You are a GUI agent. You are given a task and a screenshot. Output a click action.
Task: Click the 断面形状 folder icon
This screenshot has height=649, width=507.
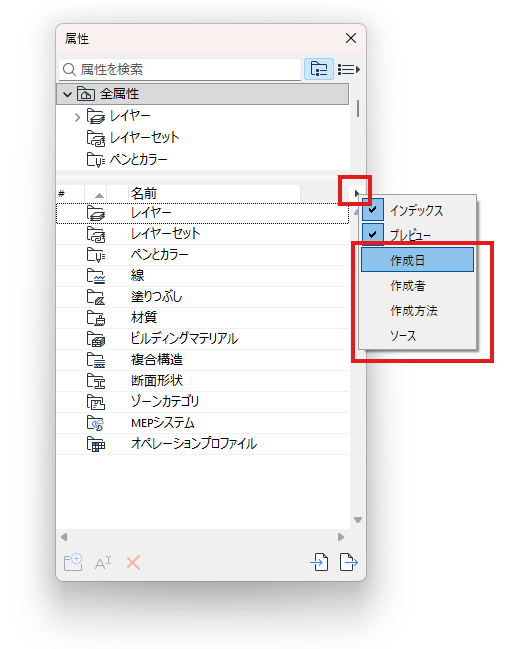pos(96,381)
